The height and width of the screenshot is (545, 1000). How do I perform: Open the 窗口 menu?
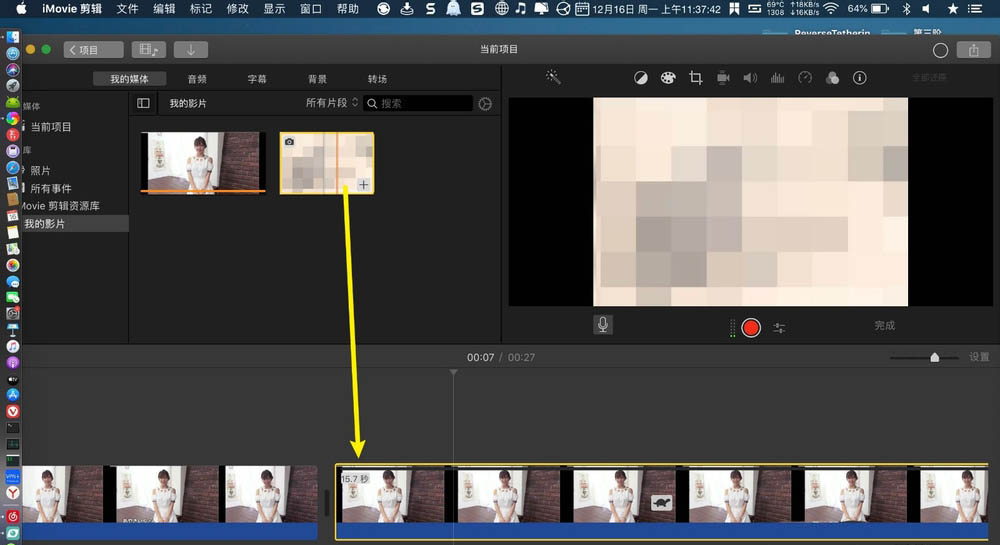(311, 9)
